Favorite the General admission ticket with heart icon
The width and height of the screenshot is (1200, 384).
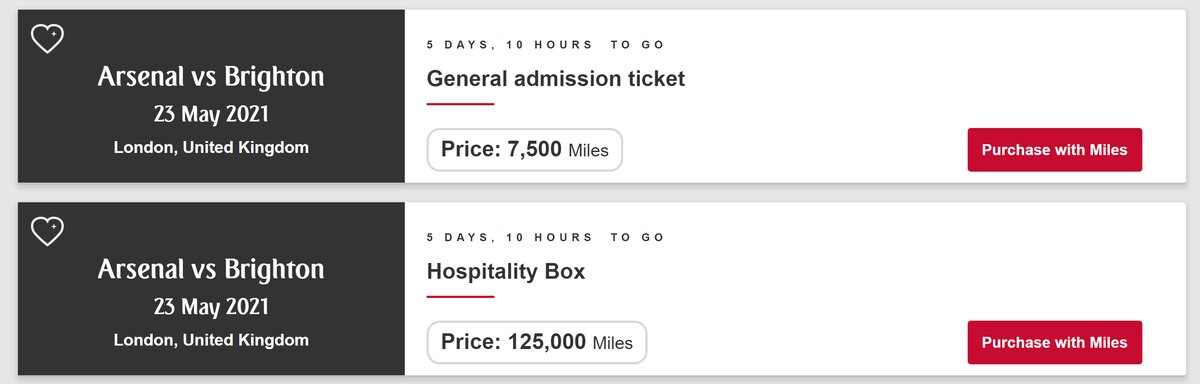tap(47, 39)
